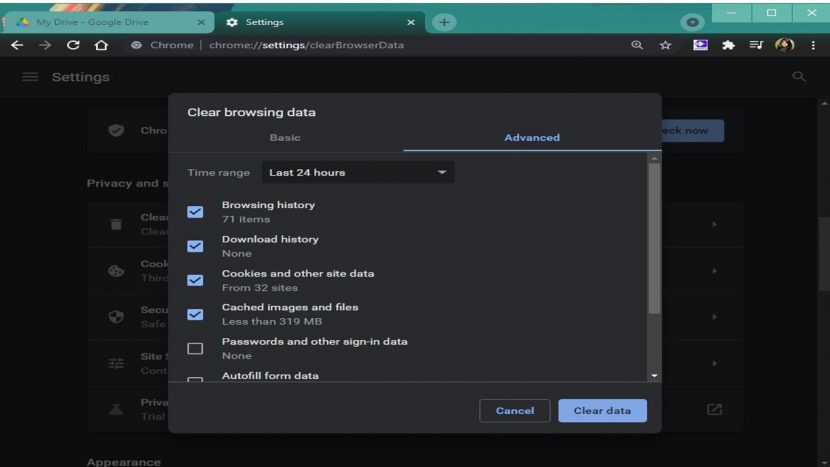Bookmark this page with the star icon
830x467 pixels.
click(665, 45)
